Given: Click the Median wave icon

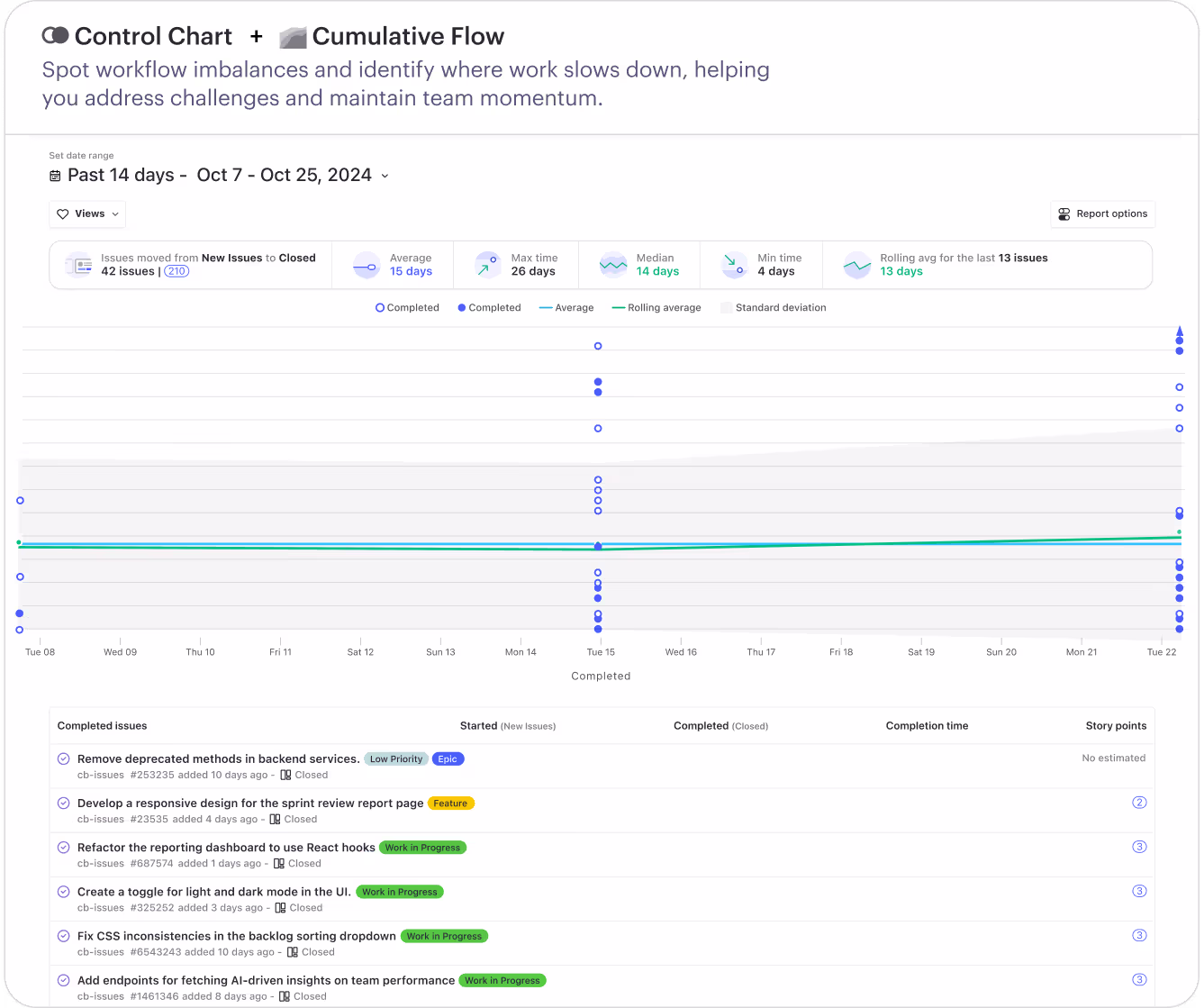Looking at the screenshot, I should (x=613, y=266).
